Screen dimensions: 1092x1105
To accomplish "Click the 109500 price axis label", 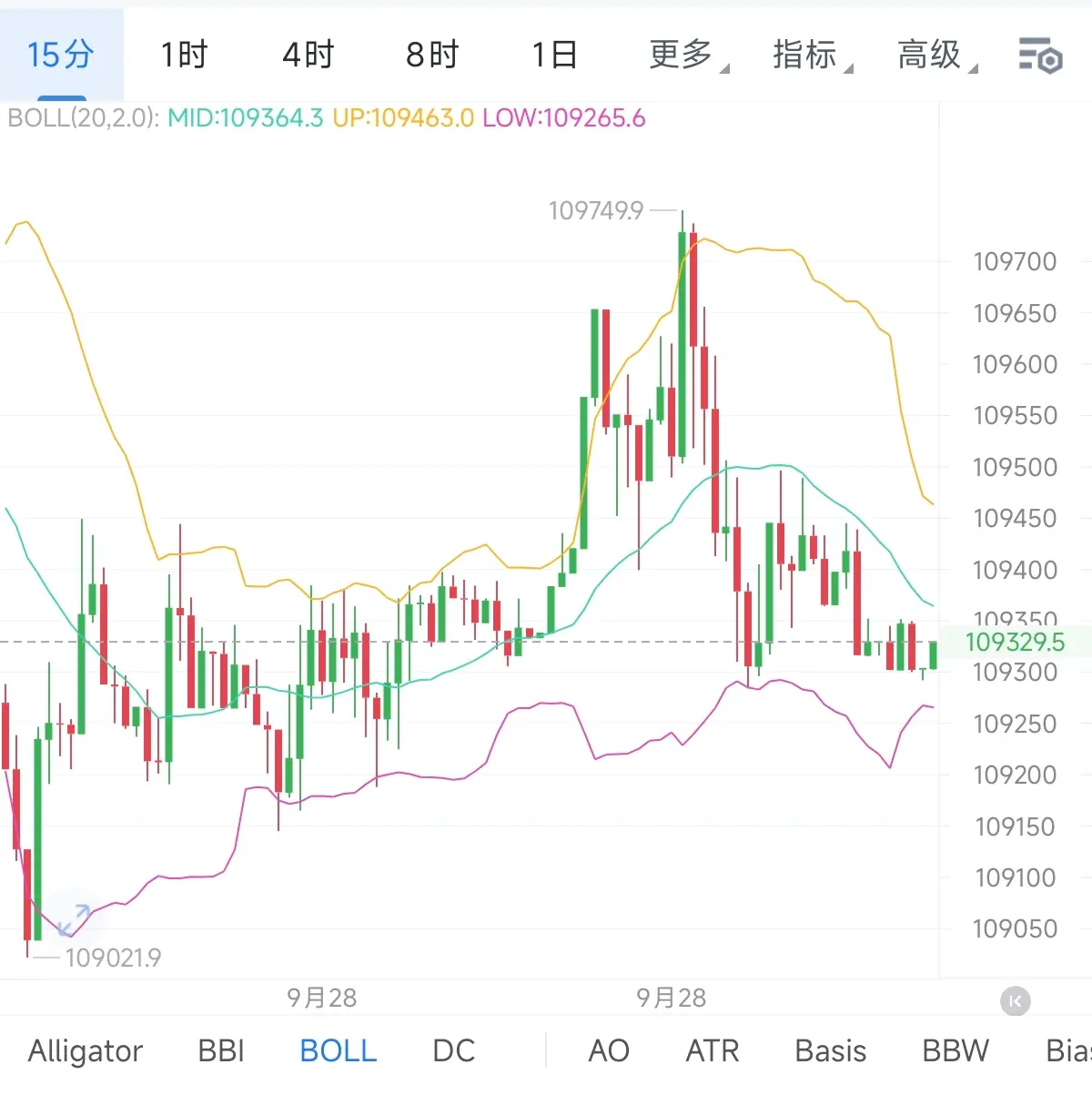I will pyautogui.click(x=1015, y=467).
